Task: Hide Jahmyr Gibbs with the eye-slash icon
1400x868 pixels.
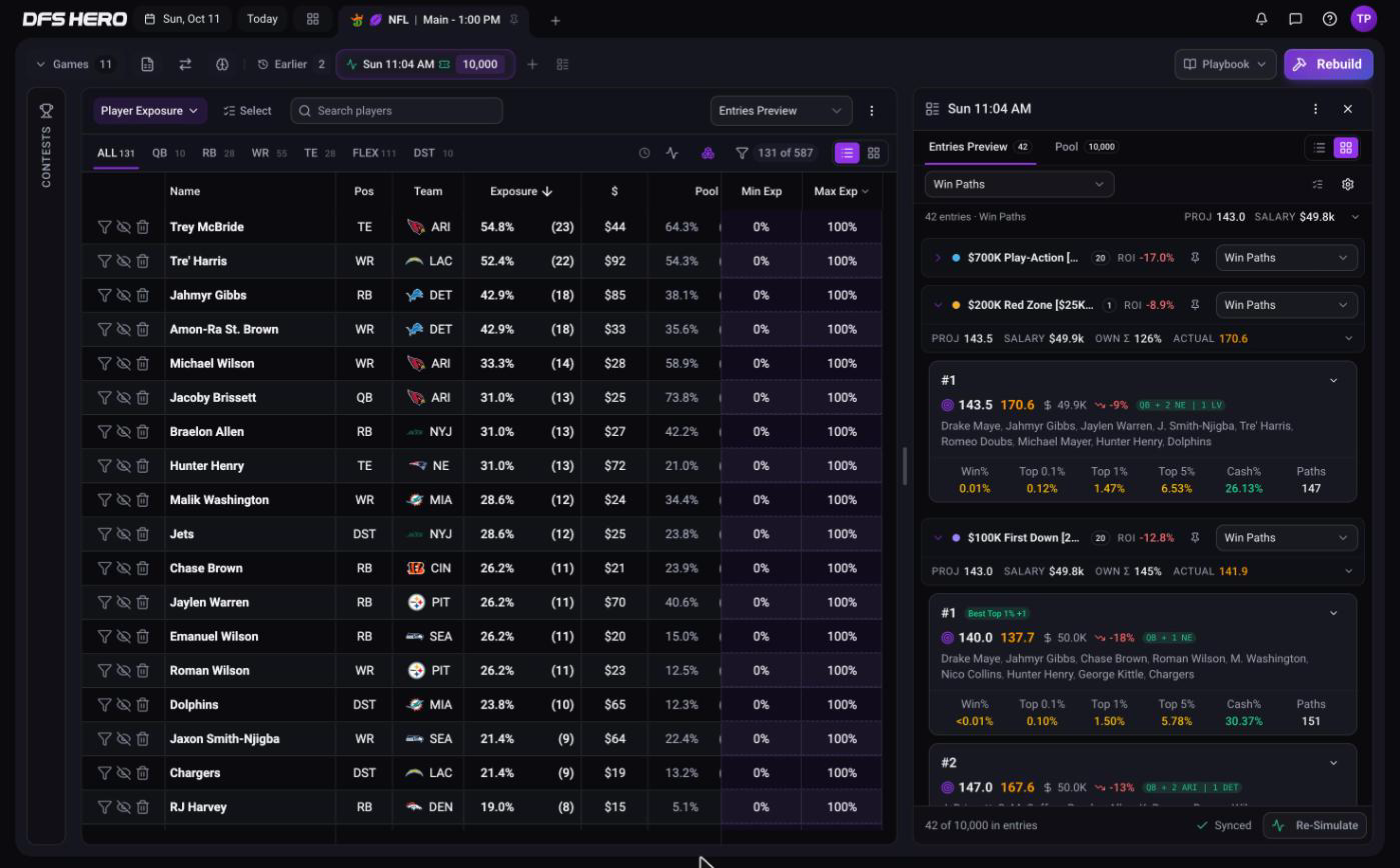Action: [123, 295]
